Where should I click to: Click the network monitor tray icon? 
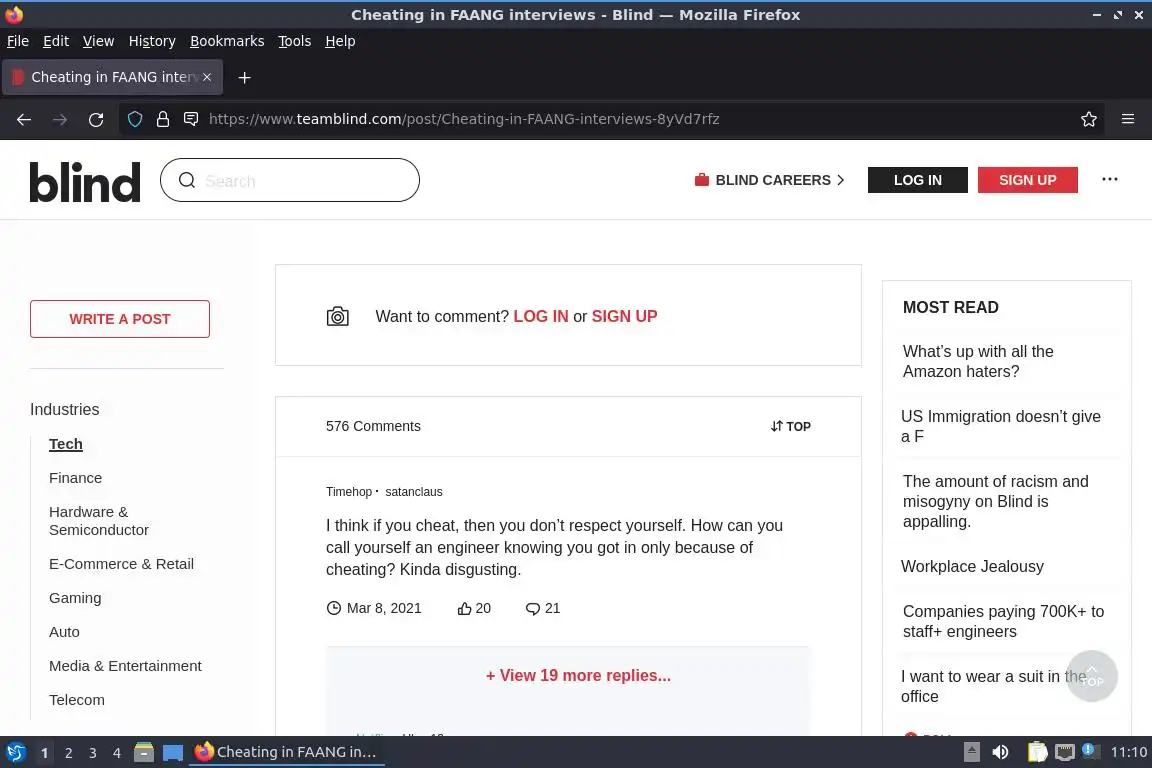coord(1065,753)
